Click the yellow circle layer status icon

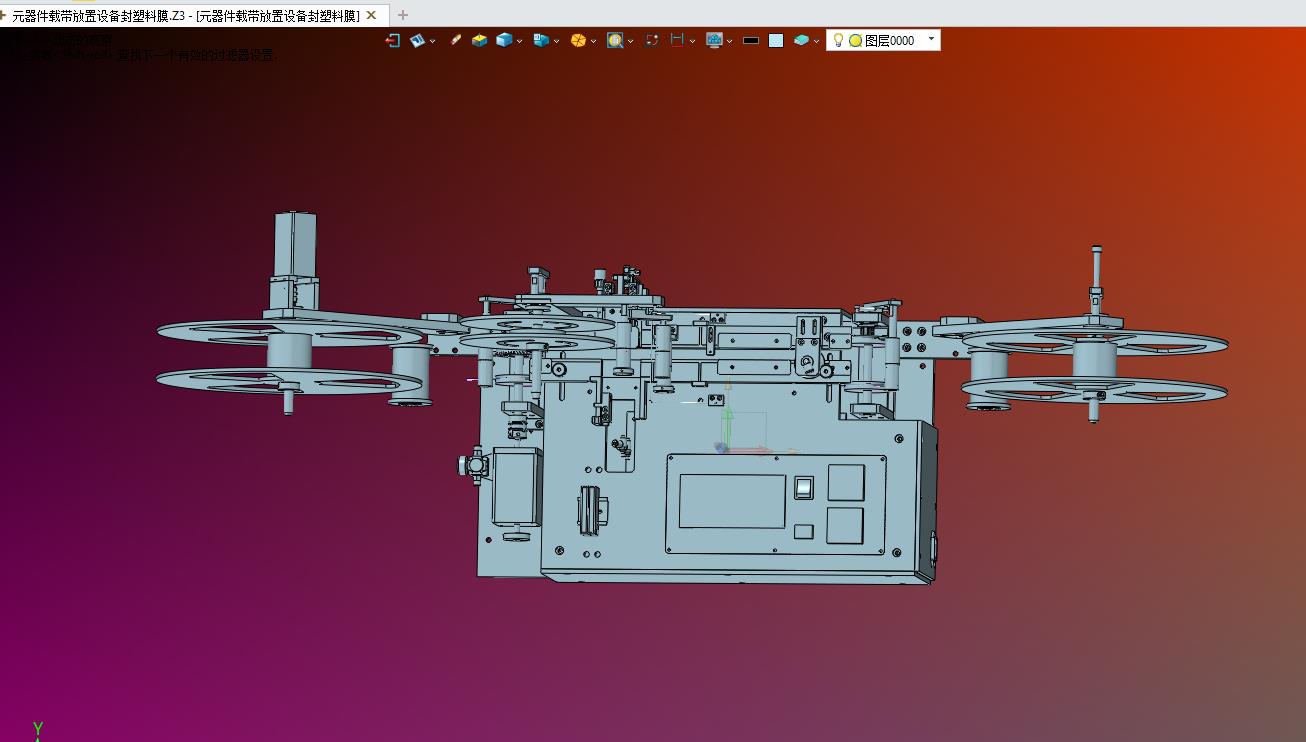[855, 41]
